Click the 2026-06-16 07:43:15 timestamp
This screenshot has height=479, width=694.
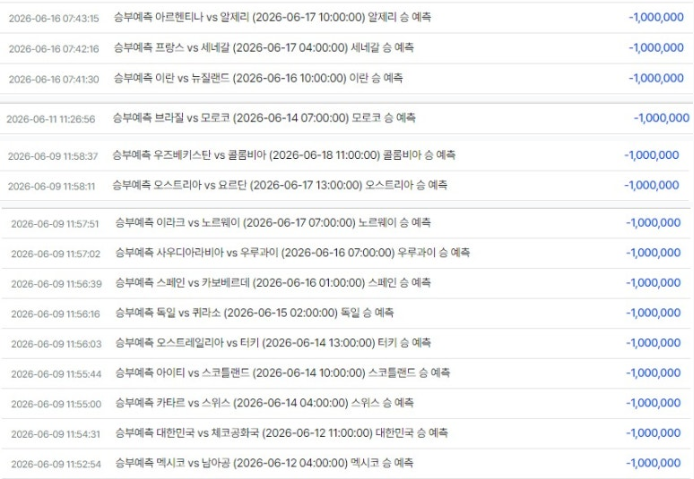[x=54, y=19]
